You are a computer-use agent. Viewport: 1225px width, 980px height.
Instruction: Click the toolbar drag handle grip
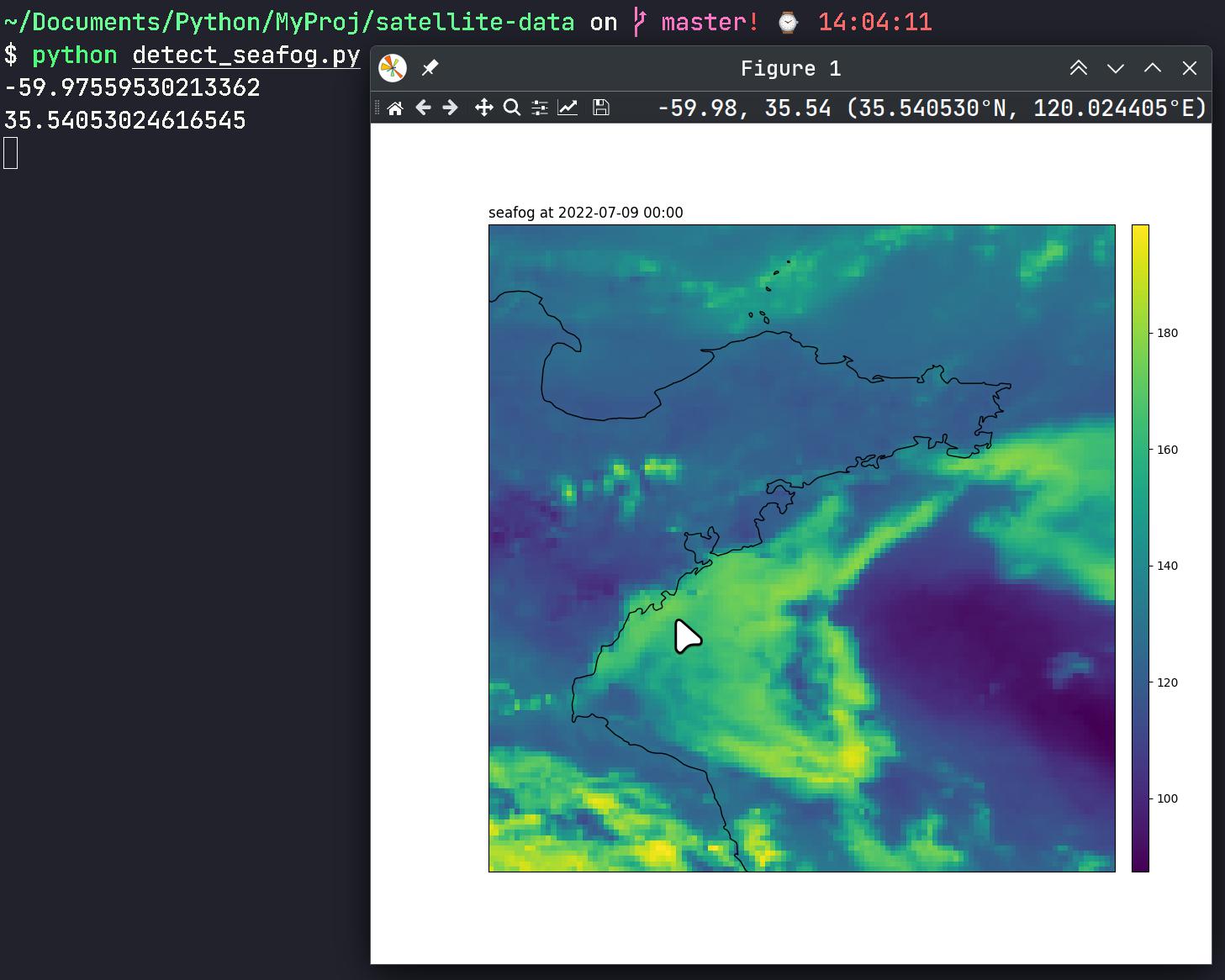(378, 108)
